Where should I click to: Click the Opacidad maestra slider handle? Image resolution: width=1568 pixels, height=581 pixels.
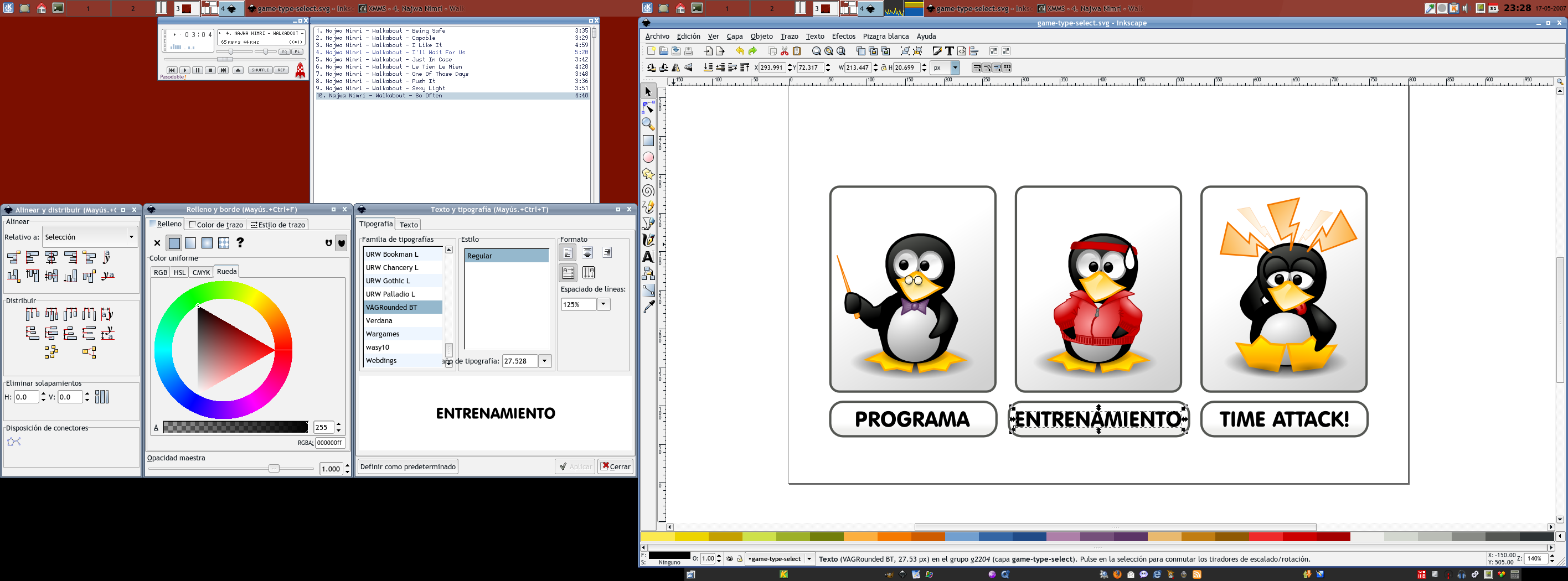pyautogui.click(x=274, y=469)
